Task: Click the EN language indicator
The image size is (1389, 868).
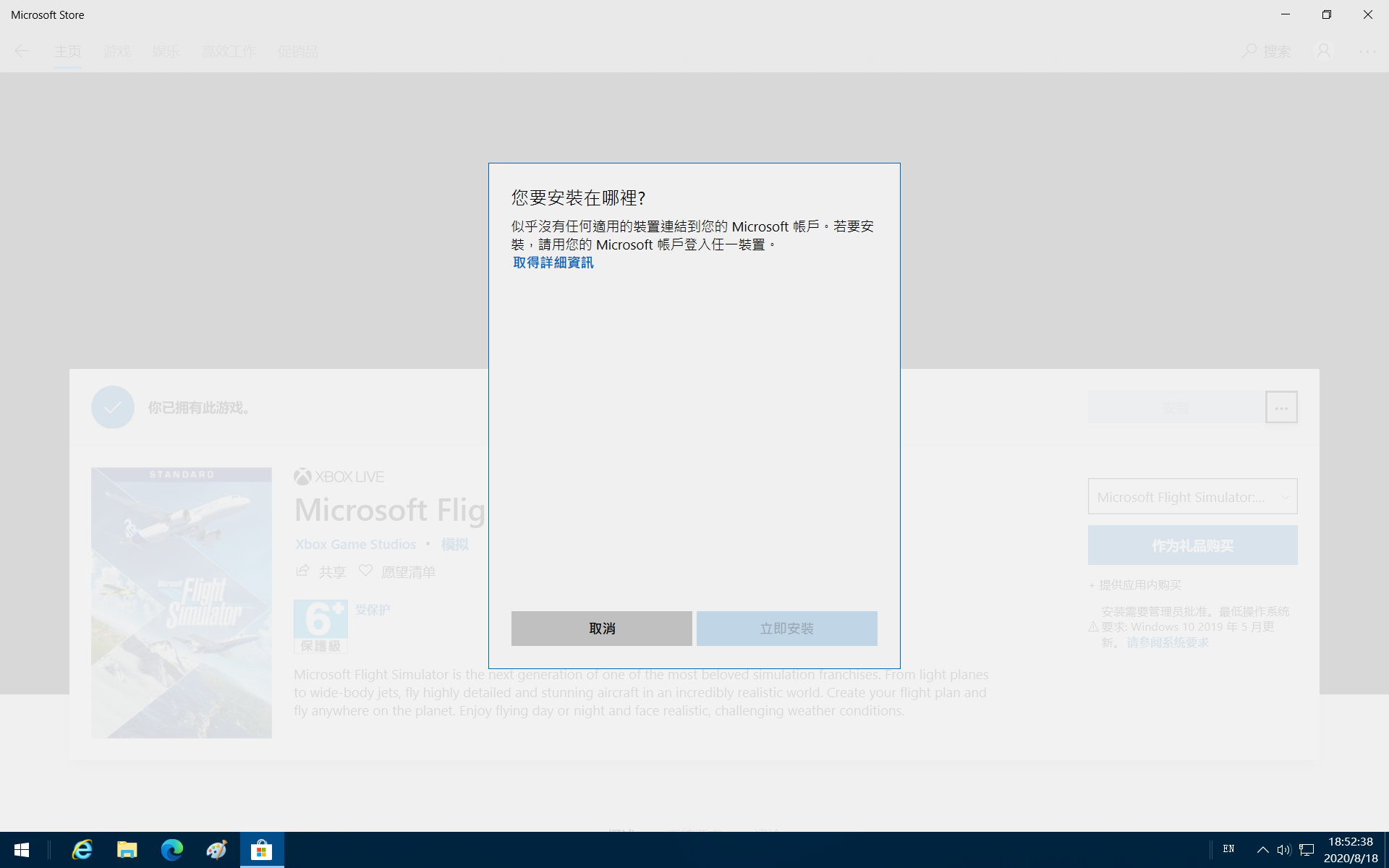Action: coord(1228,849)
